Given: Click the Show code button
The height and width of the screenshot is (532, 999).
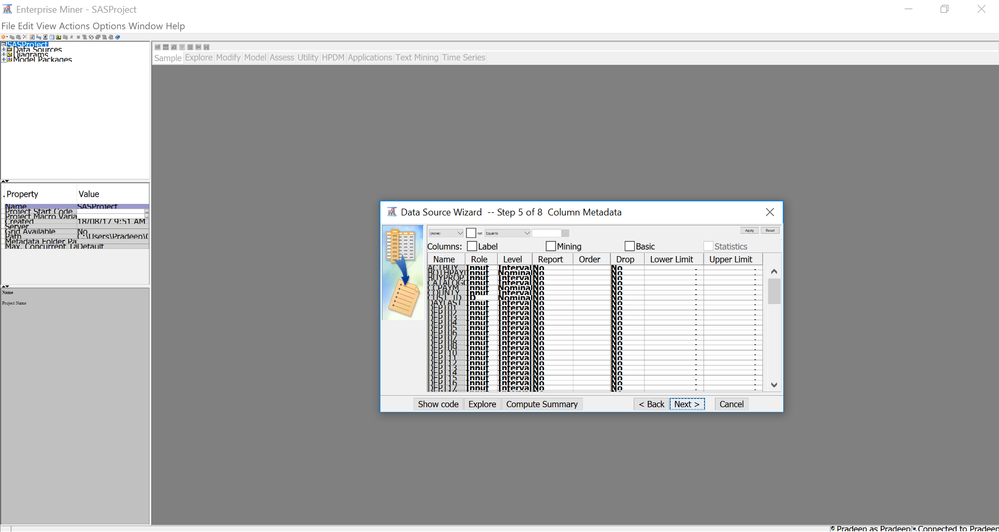Looking at the screenshot, I should pos(438,404).
